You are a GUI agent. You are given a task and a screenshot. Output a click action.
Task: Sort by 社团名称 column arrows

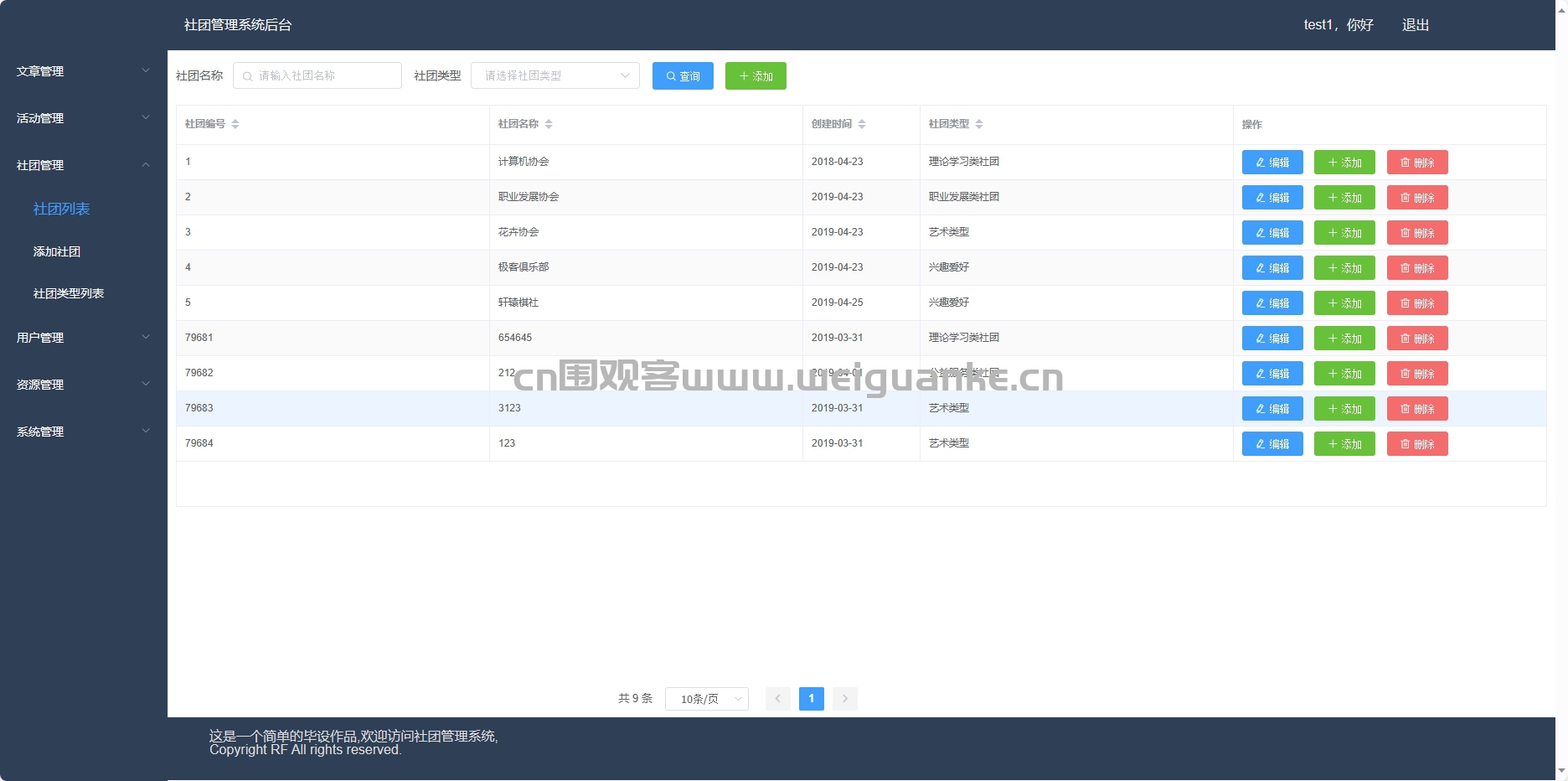pos(549,124)
